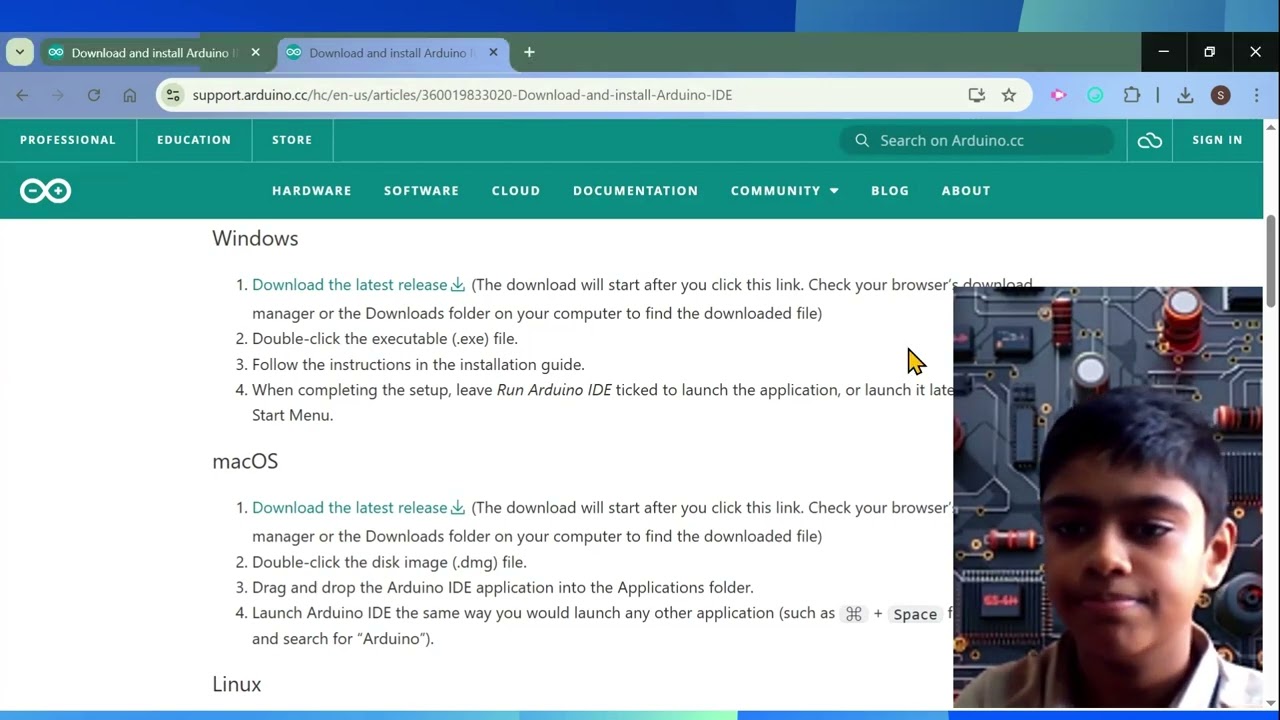Download the latest release for macOS

pyautogui.click(x=358, y=508)
